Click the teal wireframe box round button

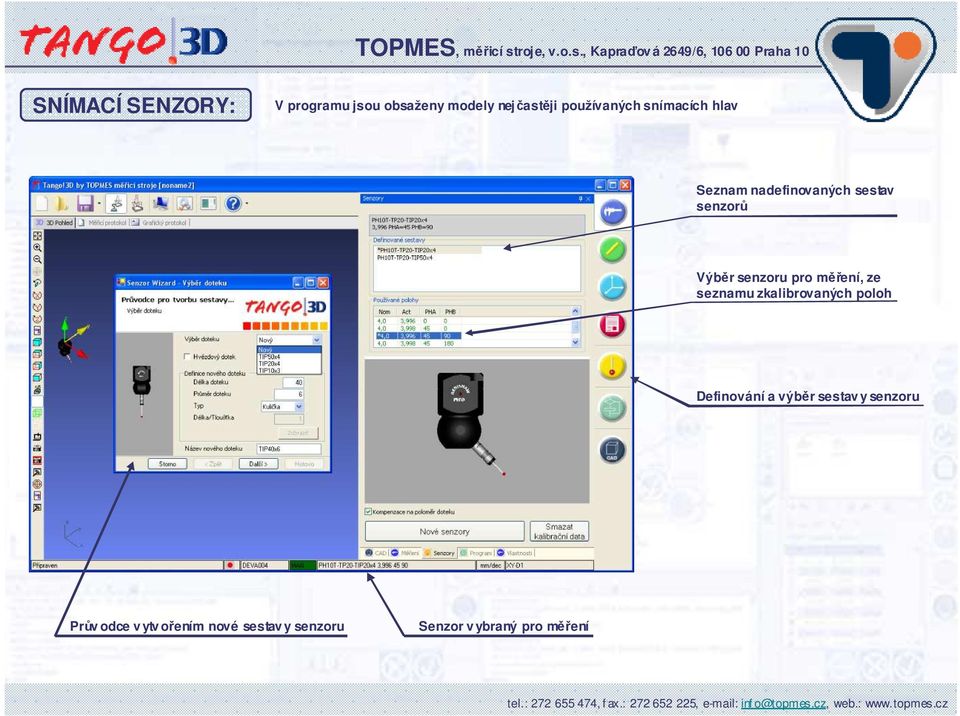612,407
